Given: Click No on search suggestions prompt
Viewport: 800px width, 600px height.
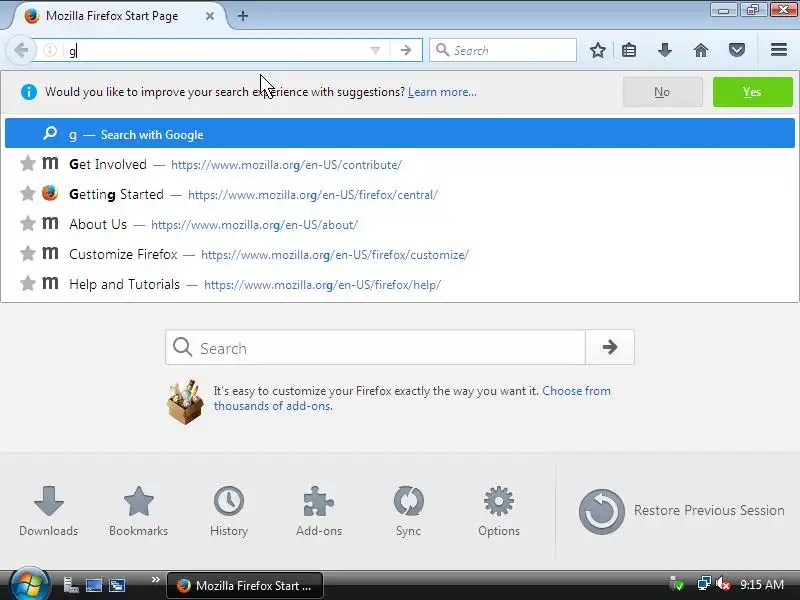Looking at the screenshot, I should pos(662,92).
